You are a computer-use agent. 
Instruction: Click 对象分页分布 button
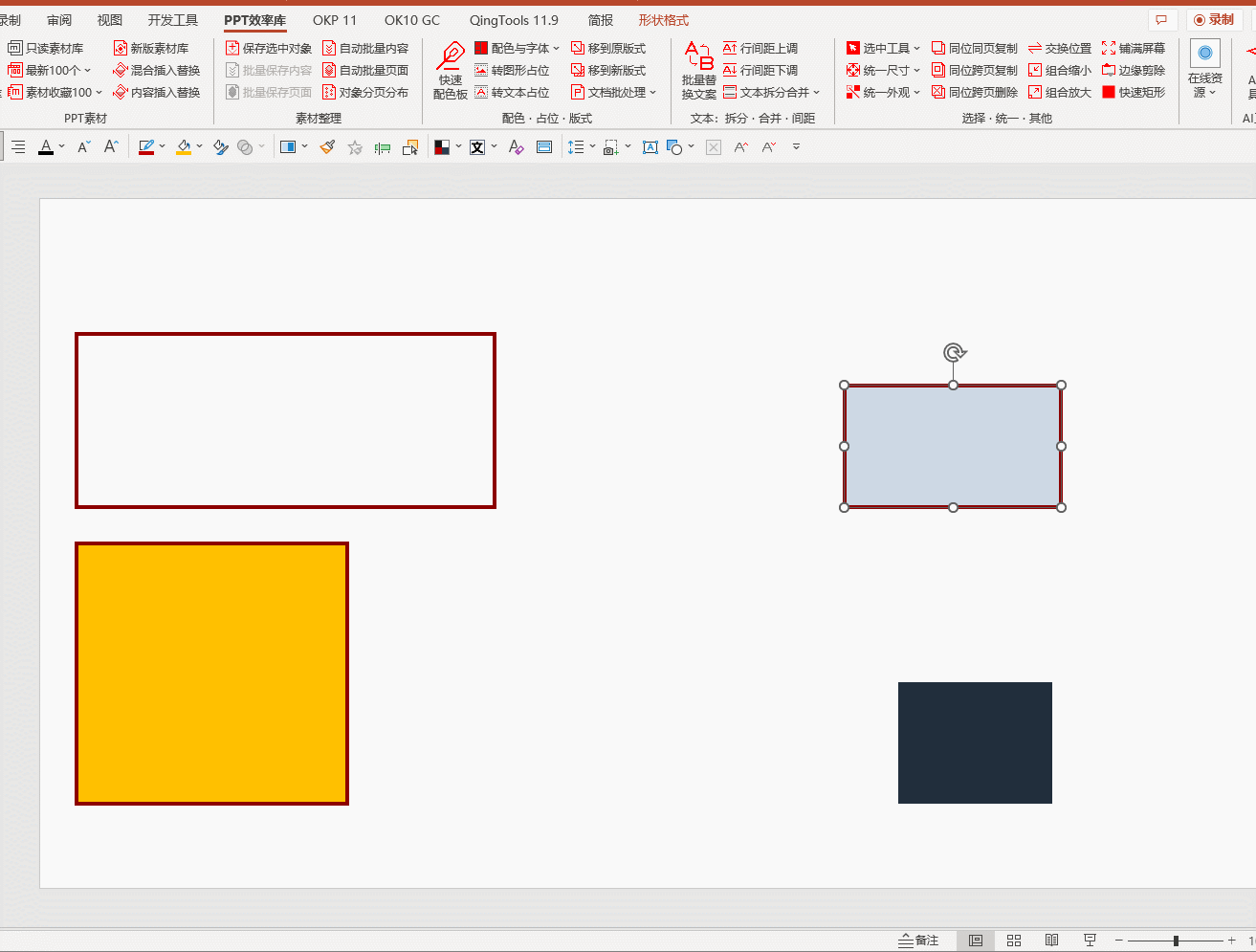(x=365, y=92)
